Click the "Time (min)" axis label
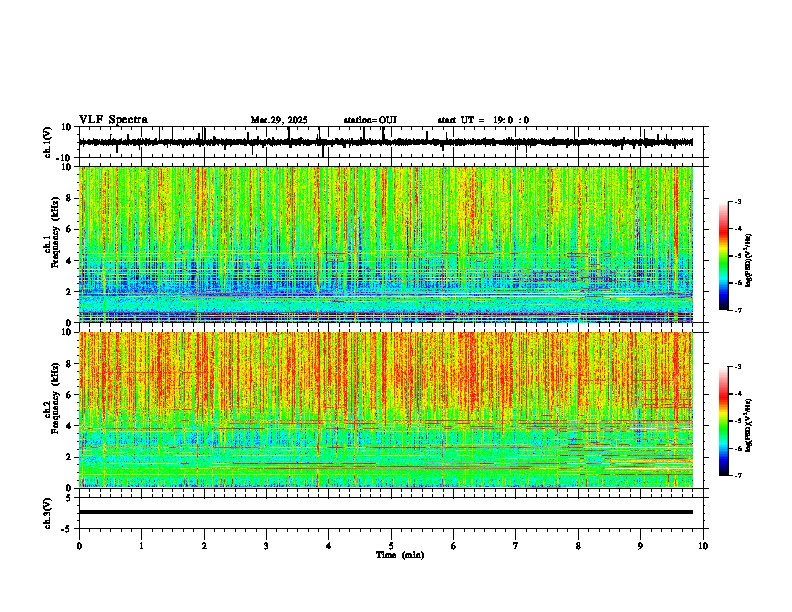Screen dimensions: 792x612 click(400, 555)
